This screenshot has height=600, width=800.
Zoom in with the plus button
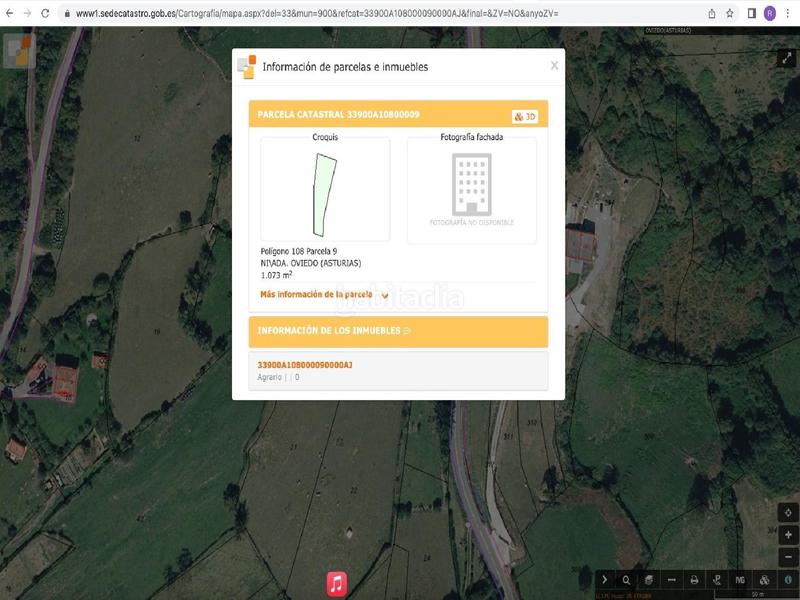(789, 535)
